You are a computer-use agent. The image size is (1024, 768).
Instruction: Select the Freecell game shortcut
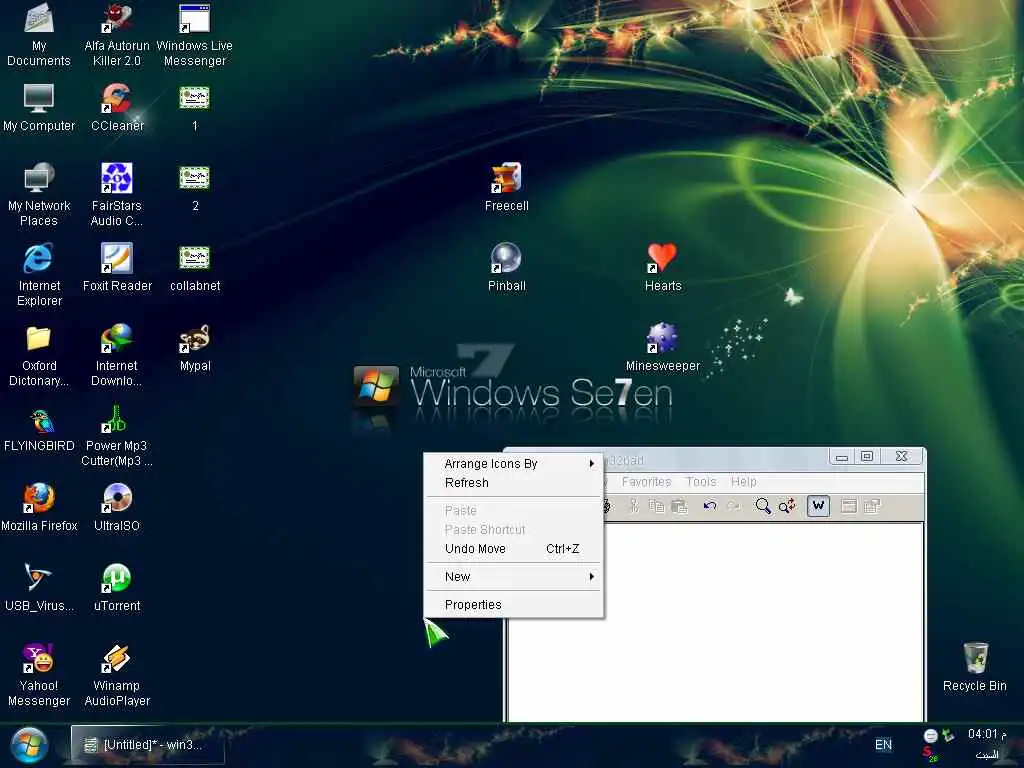coord(507,188)
